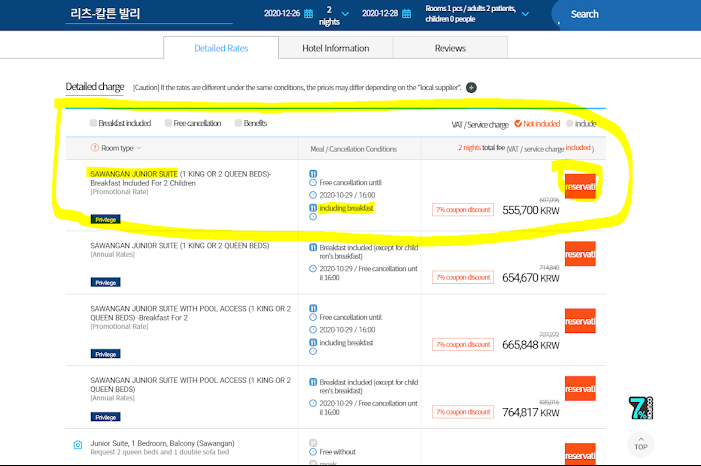Click the Meal / Cancellation Conditions column header
This screenshot has width=701, height=466.
coord(354,149)
